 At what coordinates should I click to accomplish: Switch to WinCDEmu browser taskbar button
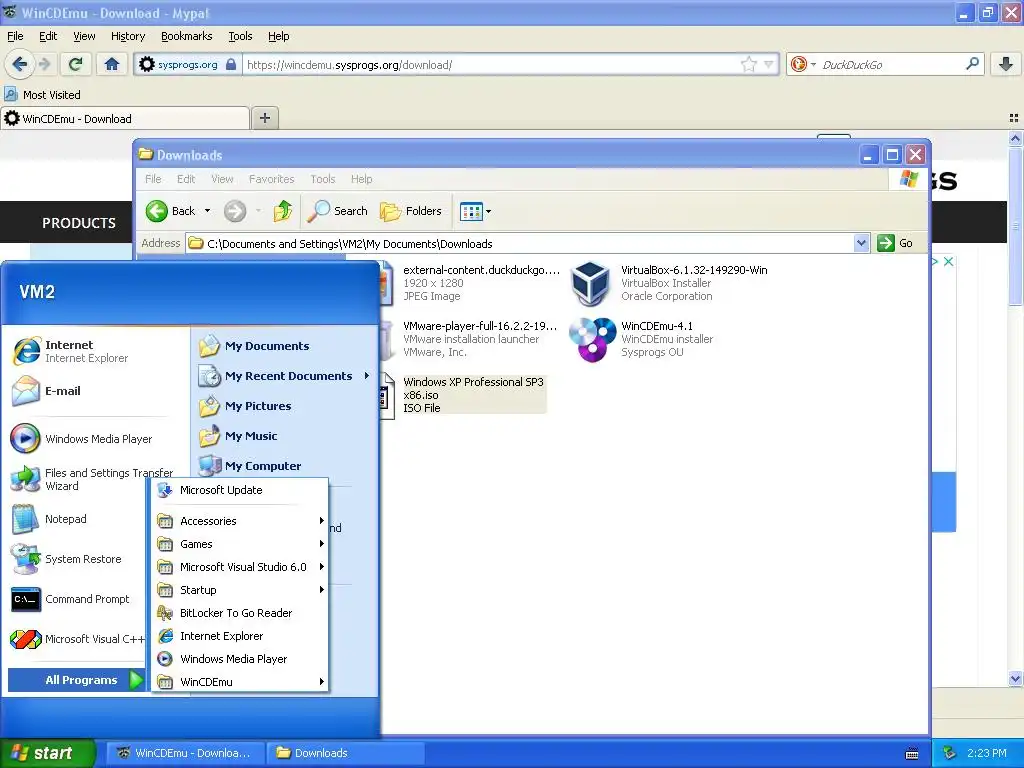point(185,753)
